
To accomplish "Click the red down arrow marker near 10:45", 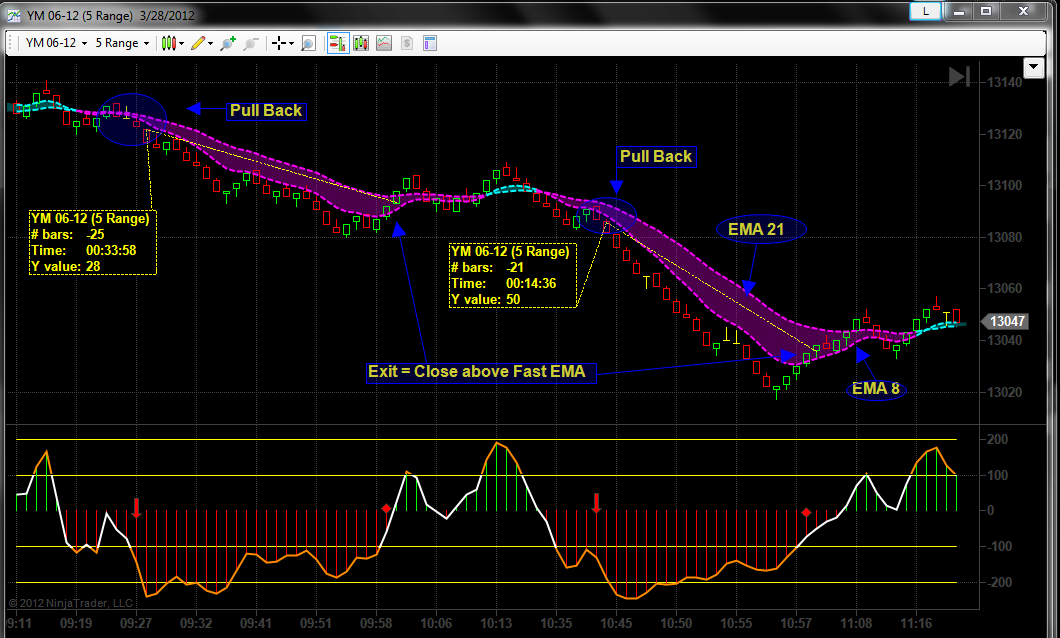I will click(596, 503).
